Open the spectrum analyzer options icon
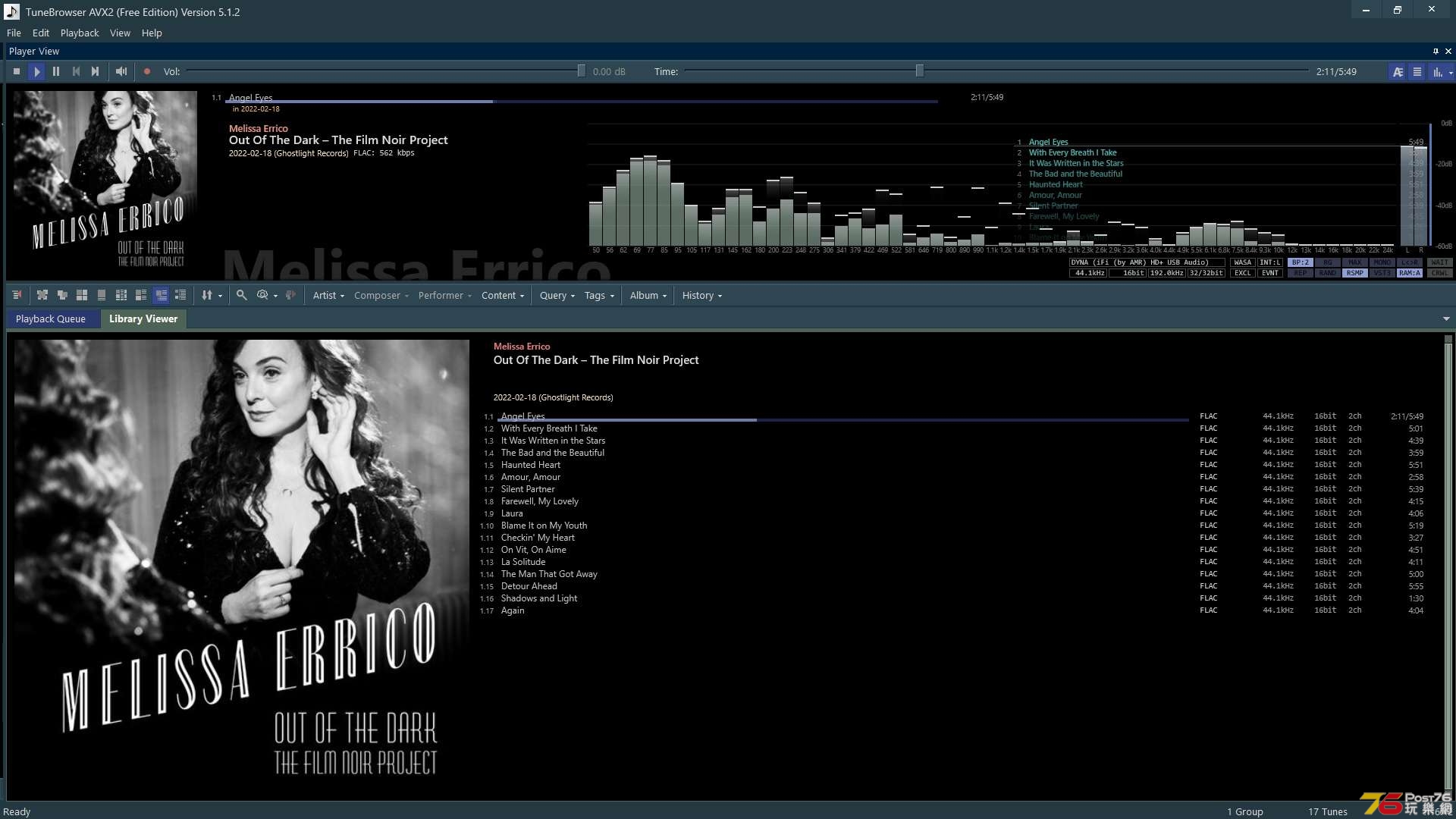Viewport: 1456px width, 819px height. pos(1437,72)
